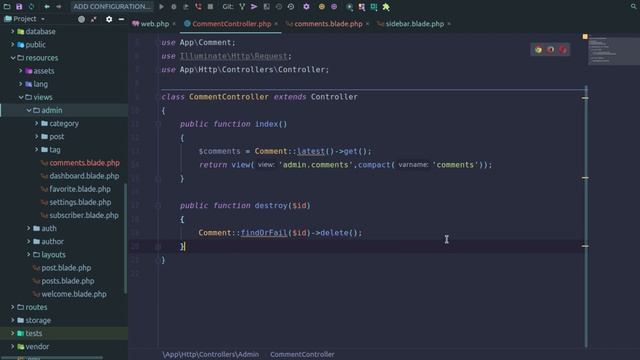Open the Add Configuration selector
Viewport: 640px width, 360px height.
point(112,7)
